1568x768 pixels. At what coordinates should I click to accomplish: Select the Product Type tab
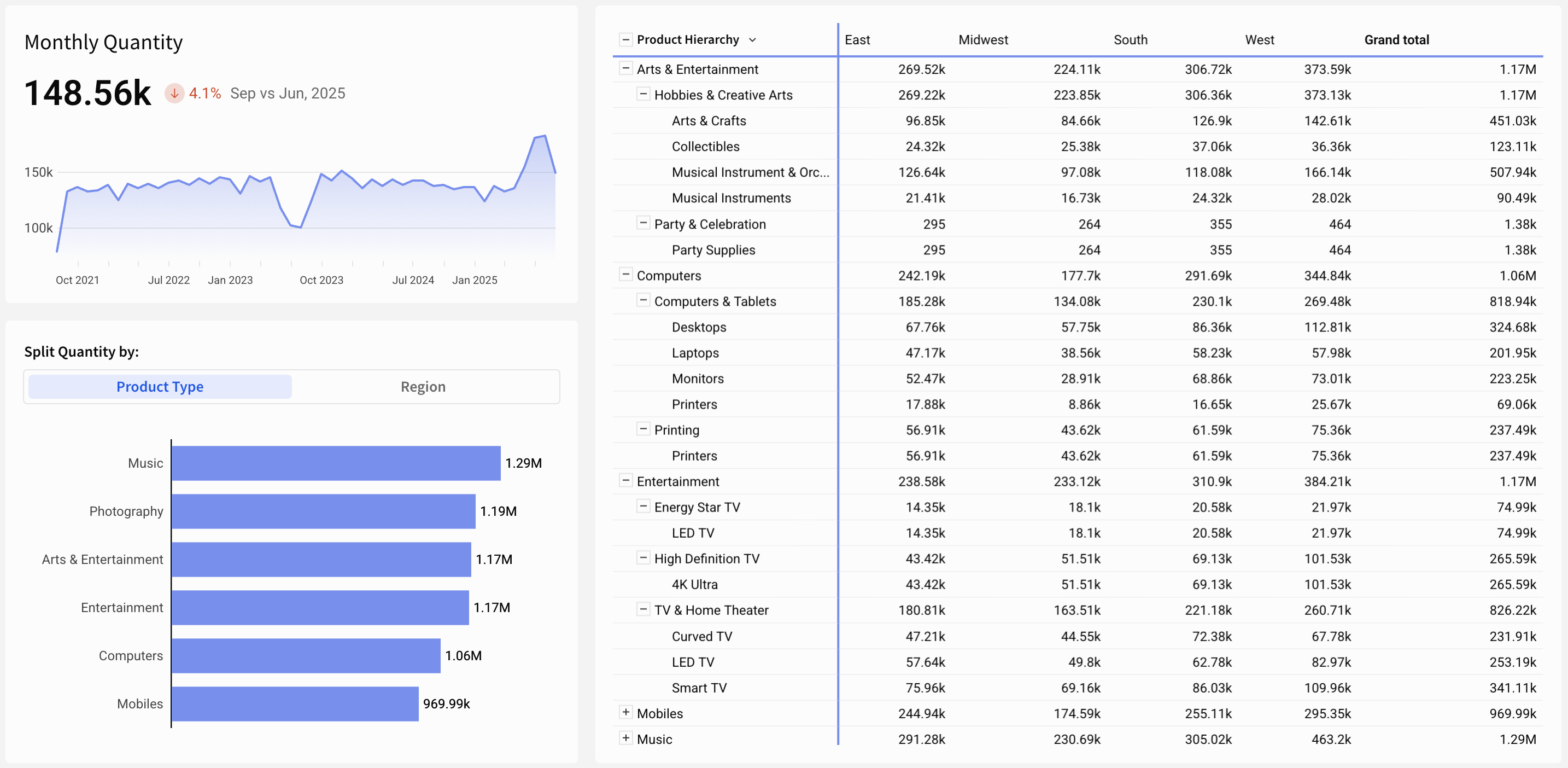pyautogui.click(x=160, y=387)
